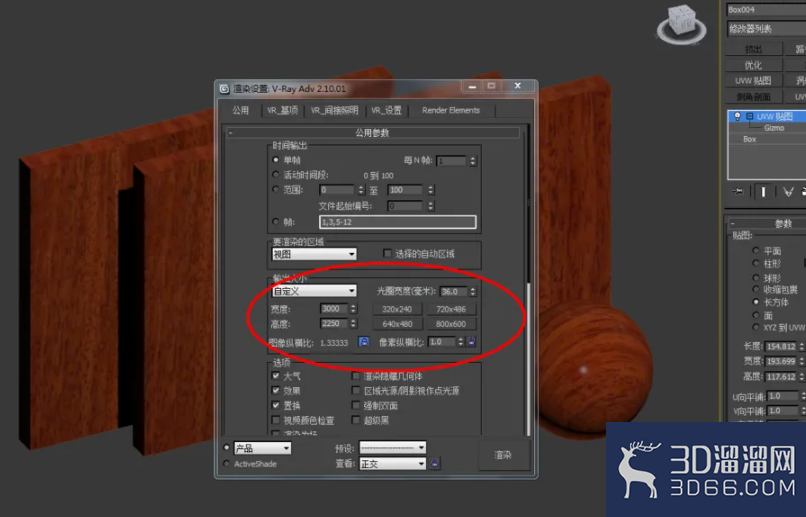The image size is (806, 517).
Task: Enable 超级黑 checkbox
Action: 356,420
